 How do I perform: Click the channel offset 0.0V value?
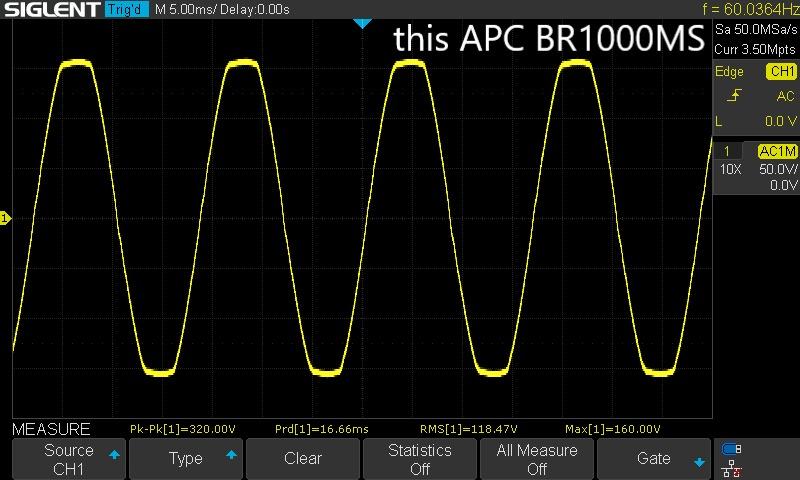coord(783,185)
